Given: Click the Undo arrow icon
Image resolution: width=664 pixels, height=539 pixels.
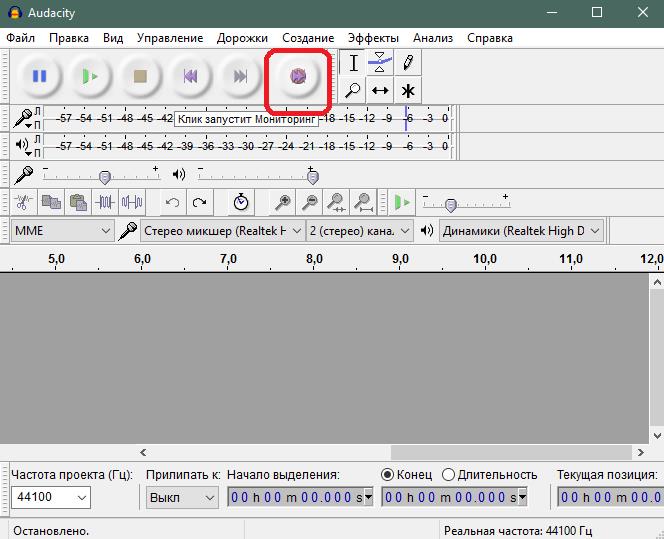Looking at the screenshot, I should coord(172,202).
